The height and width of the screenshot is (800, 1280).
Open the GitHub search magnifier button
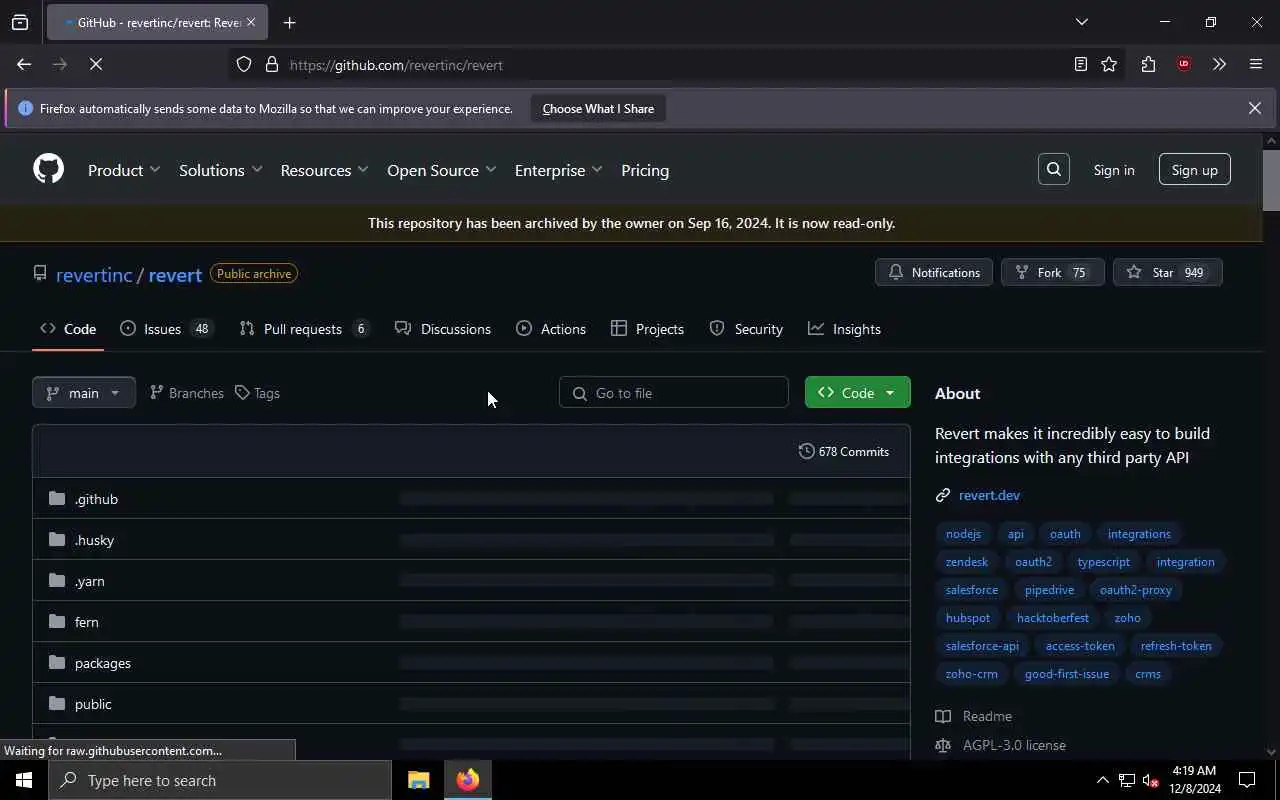point(1054,170)
